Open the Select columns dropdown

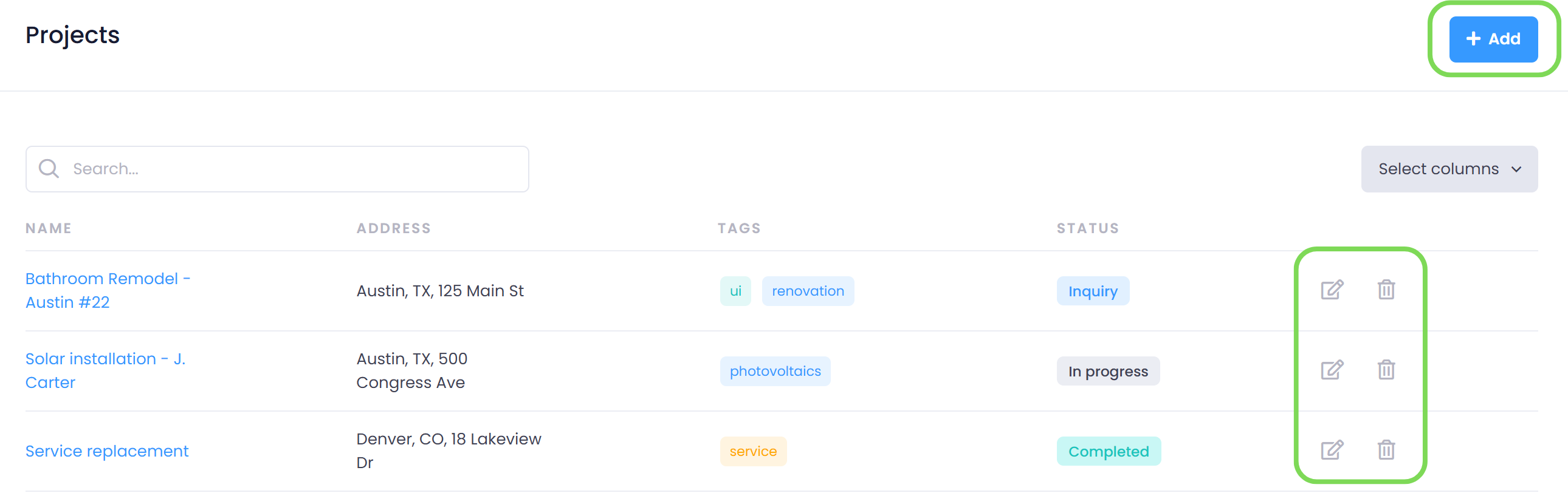click(x=1449, y=169)
